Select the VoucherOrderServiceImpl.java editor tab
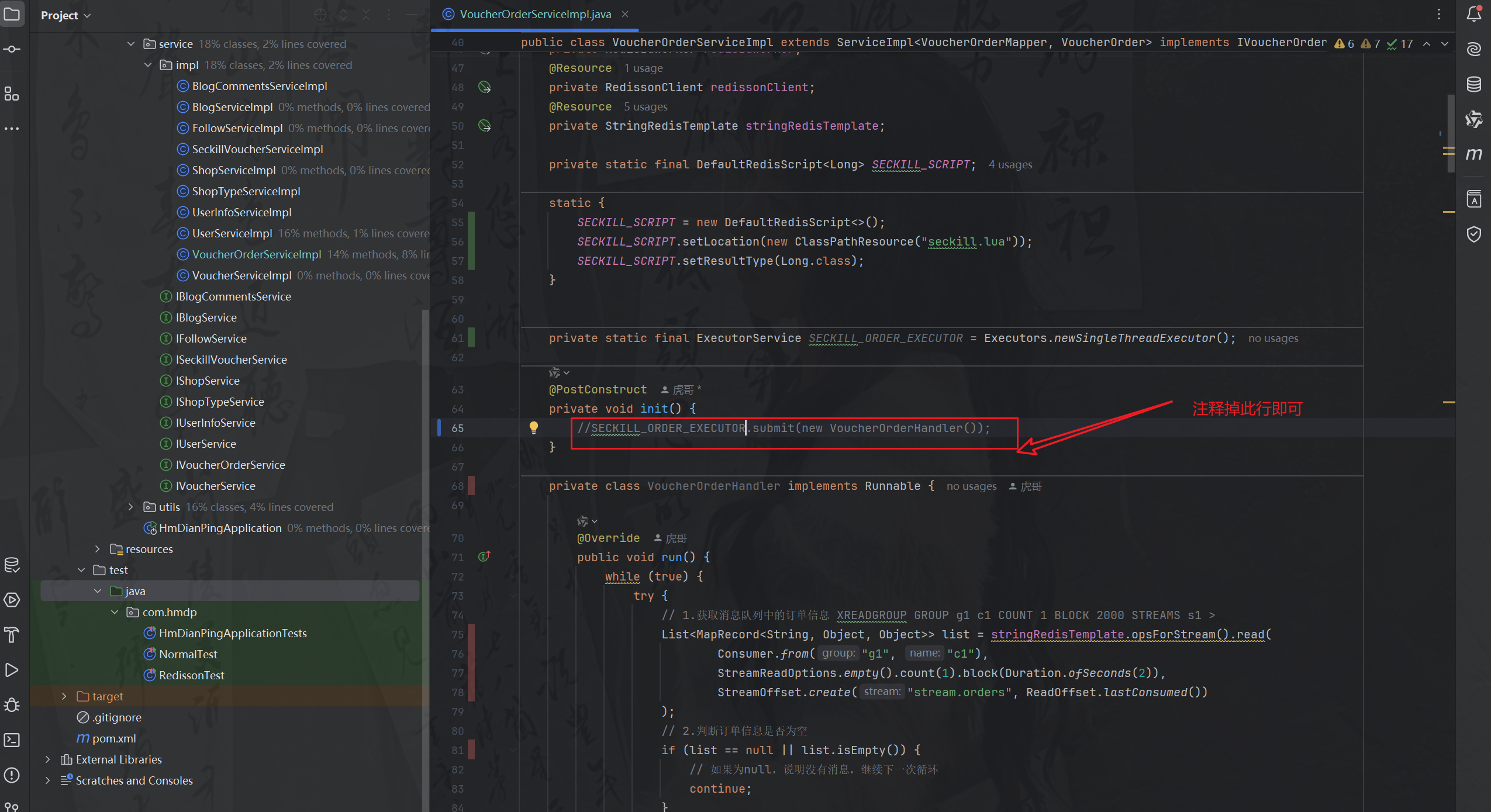This screenshot has height=812, width=1491. tap(534, 14)
